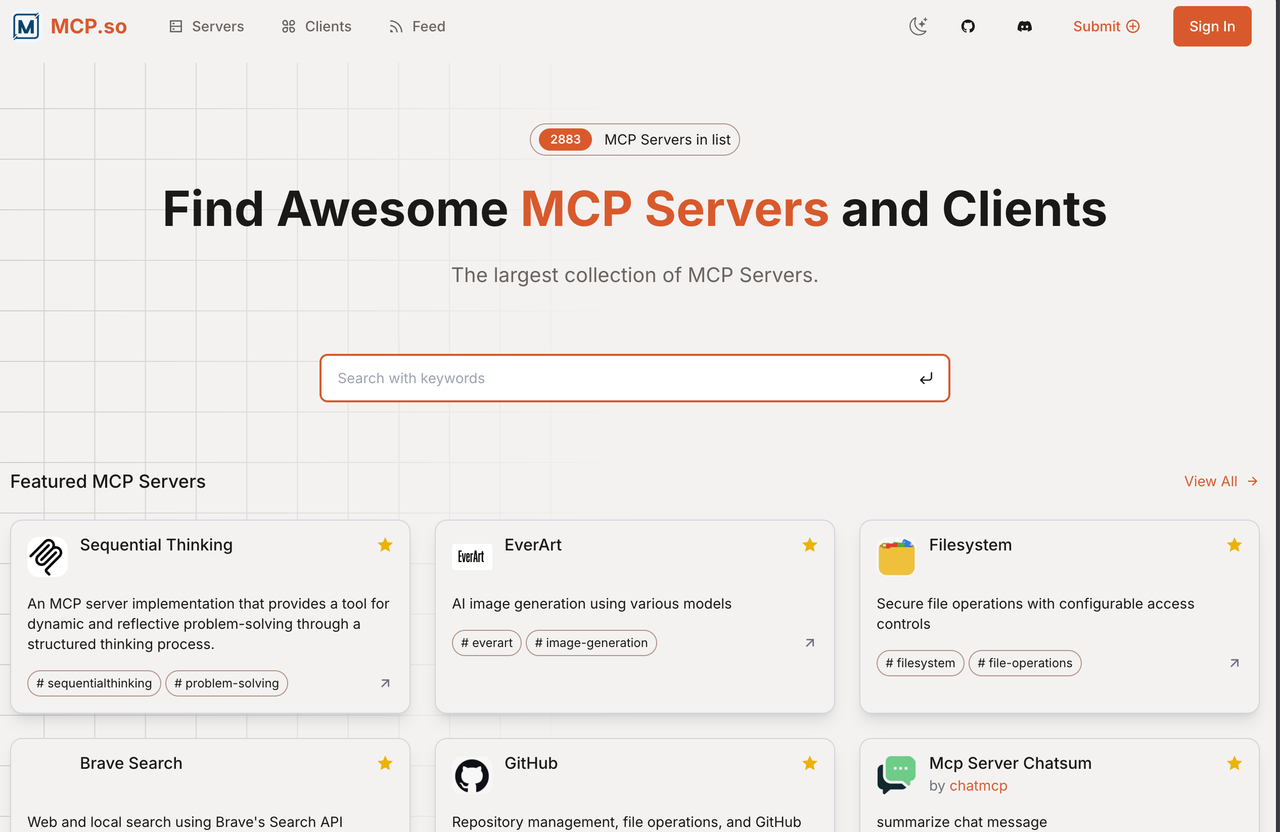
Task: Open the Feed menu item
Action: pos(417,27)
